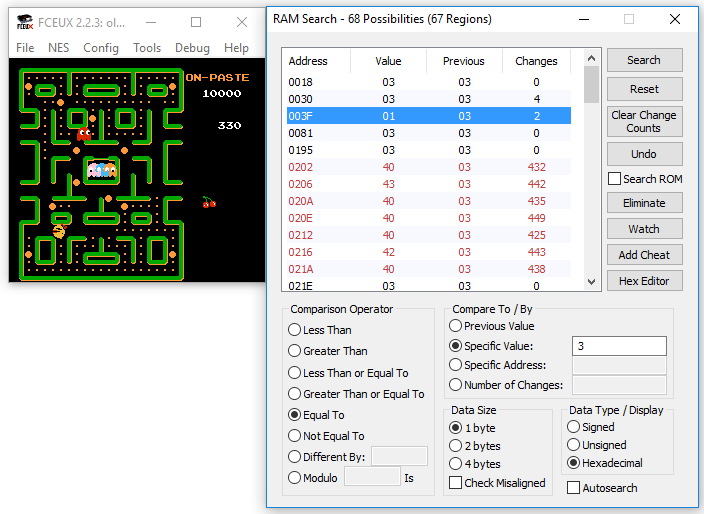Select the highlighted row 003F
This screenshot has width=704, height=514.
[x=429, y=116]
